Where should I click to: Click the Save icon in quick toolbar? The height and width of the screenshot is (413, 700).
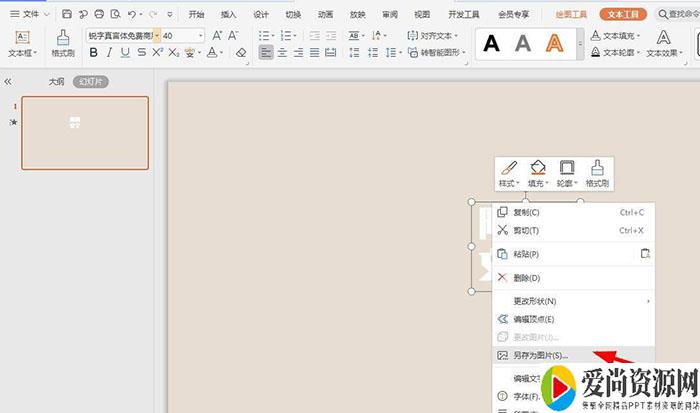[66, 15]
